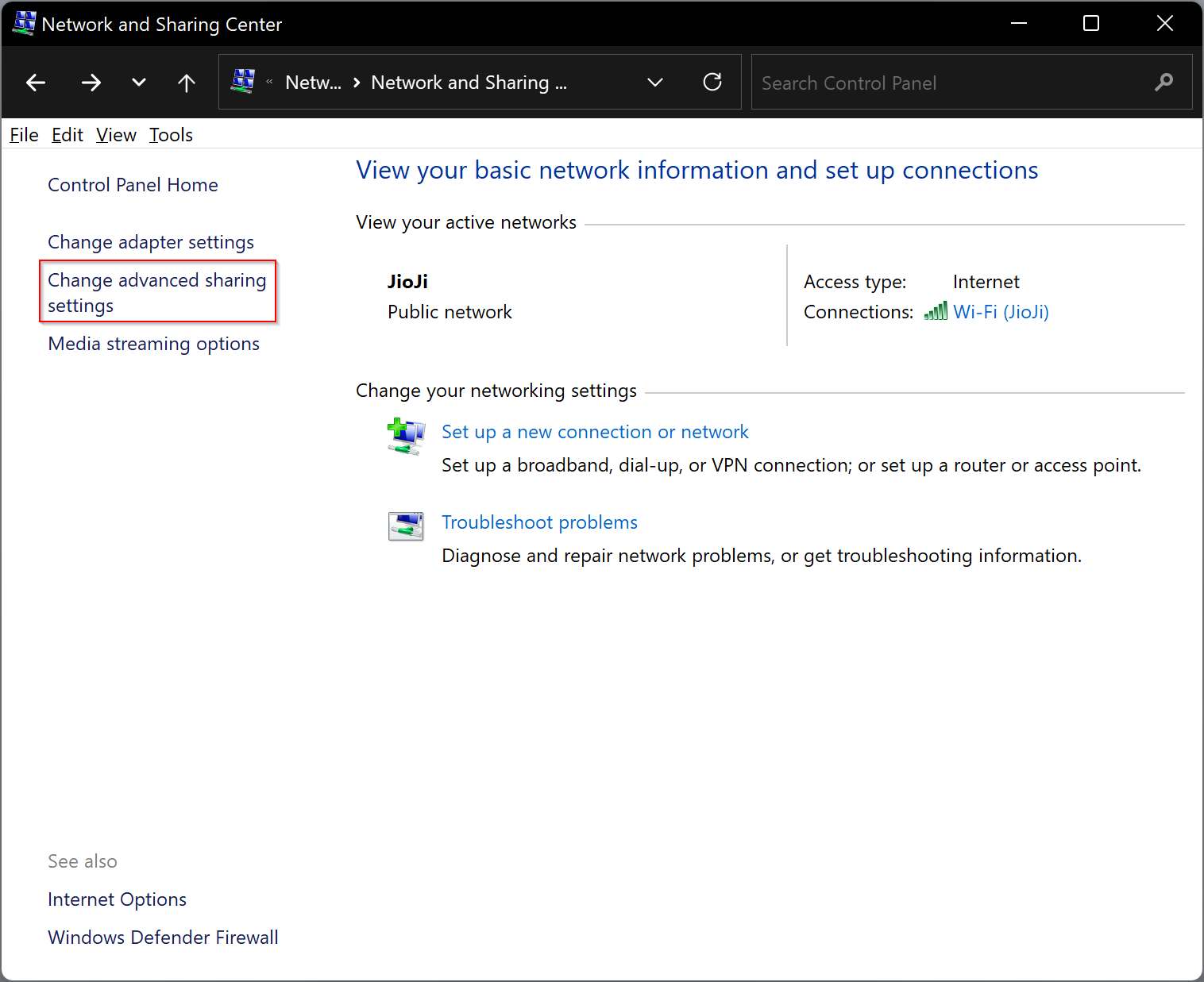This screenshot has height=982, width=1204.
Task: Open Internet Options
Action: pyautogui.click(x=117, y=899)
